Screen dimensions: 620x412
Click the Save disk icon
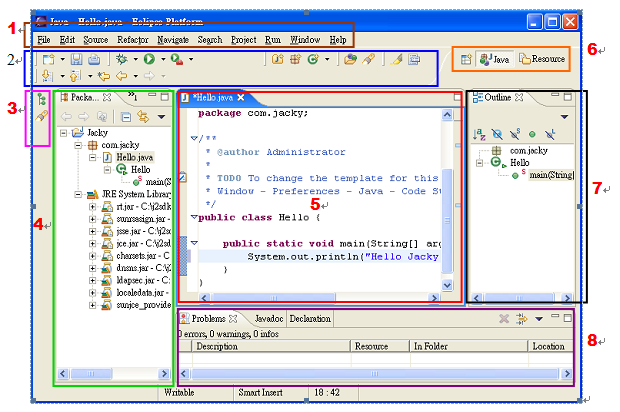[x=76, y=59]
